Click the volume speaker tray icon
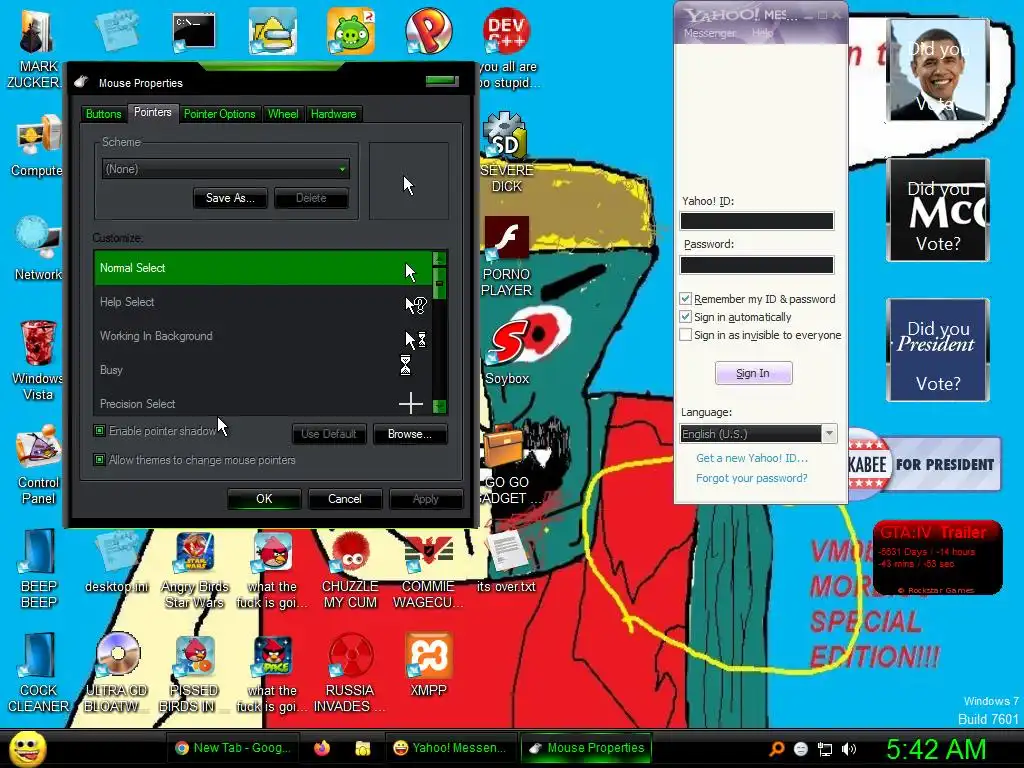 tap(849, 749)
